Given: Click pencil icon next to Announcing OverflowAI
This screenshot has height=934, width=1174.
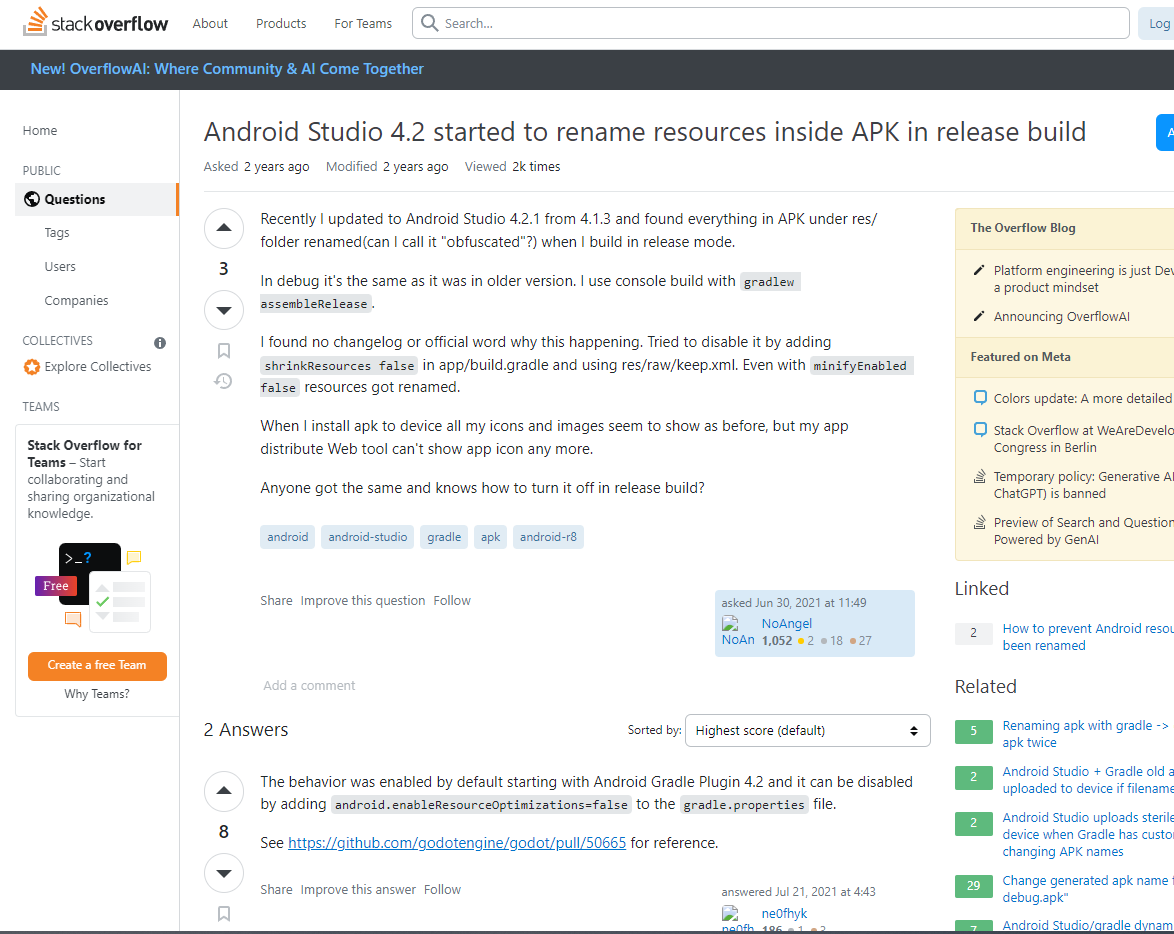Looking at the screenshot, I should pos(979,317).
